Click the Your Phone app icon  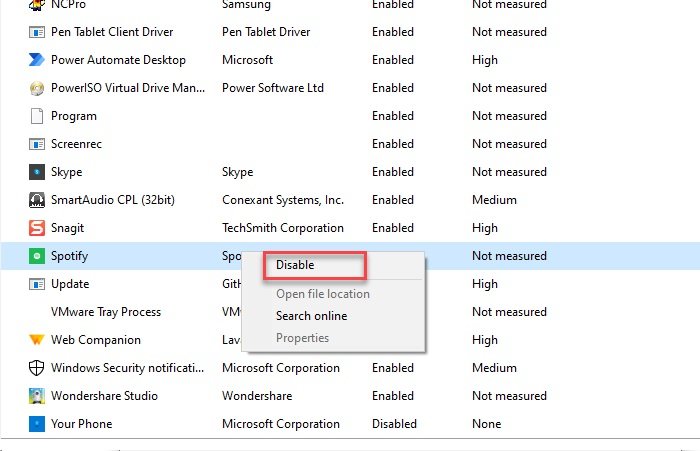tap(37, 424)
